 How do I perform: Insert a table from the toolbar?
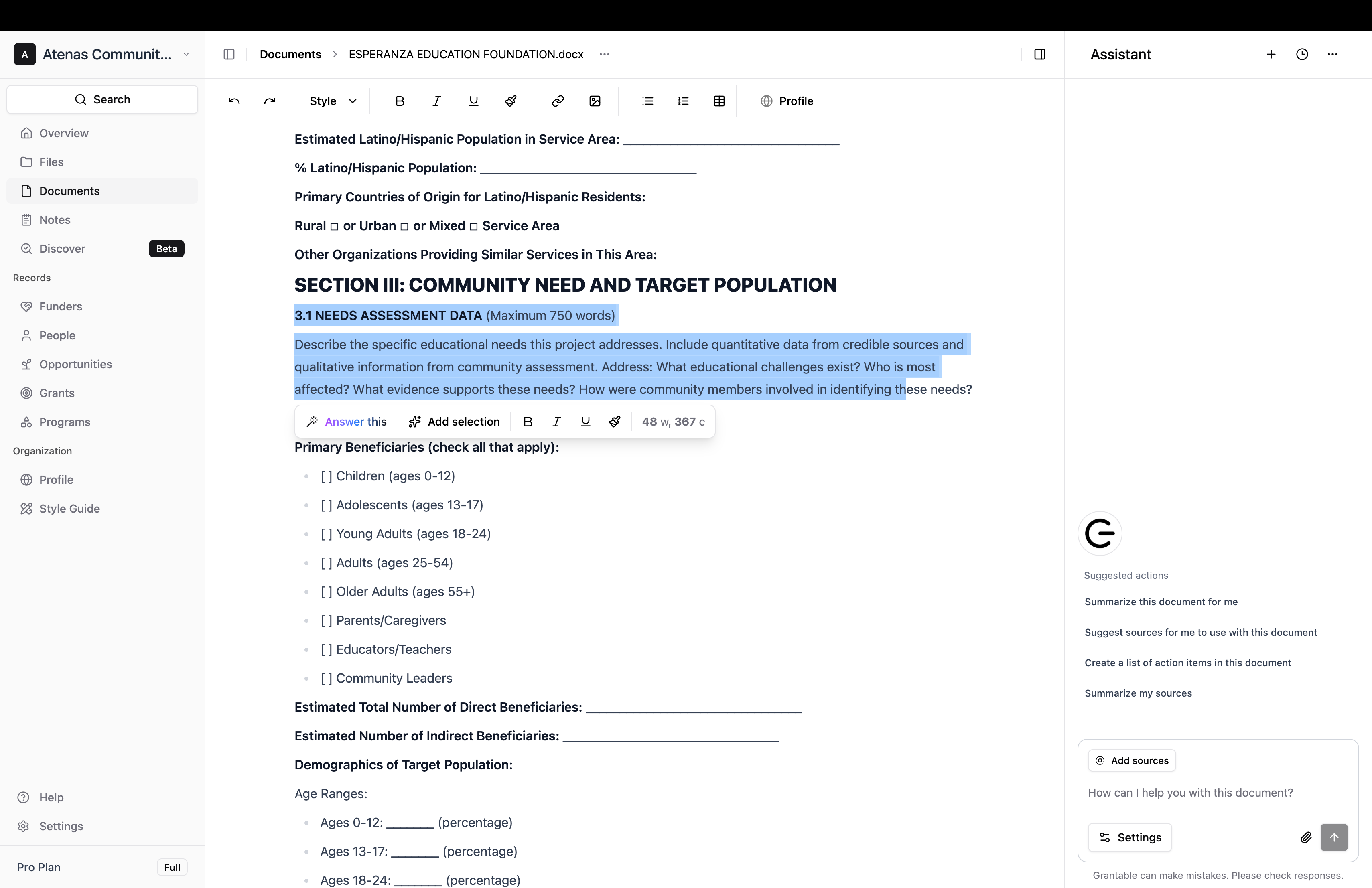[x=719, y=101]
